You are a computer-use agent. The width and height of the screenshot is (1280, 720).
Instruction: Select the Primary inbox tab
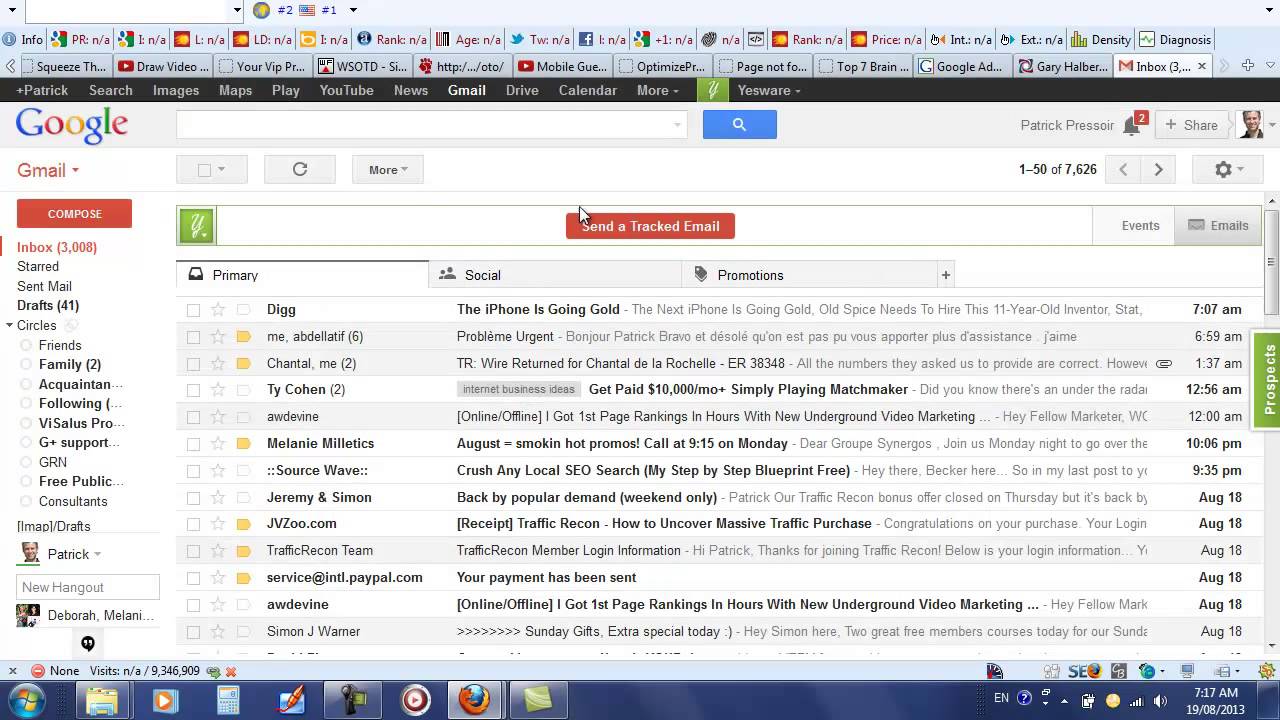point(302,275)
